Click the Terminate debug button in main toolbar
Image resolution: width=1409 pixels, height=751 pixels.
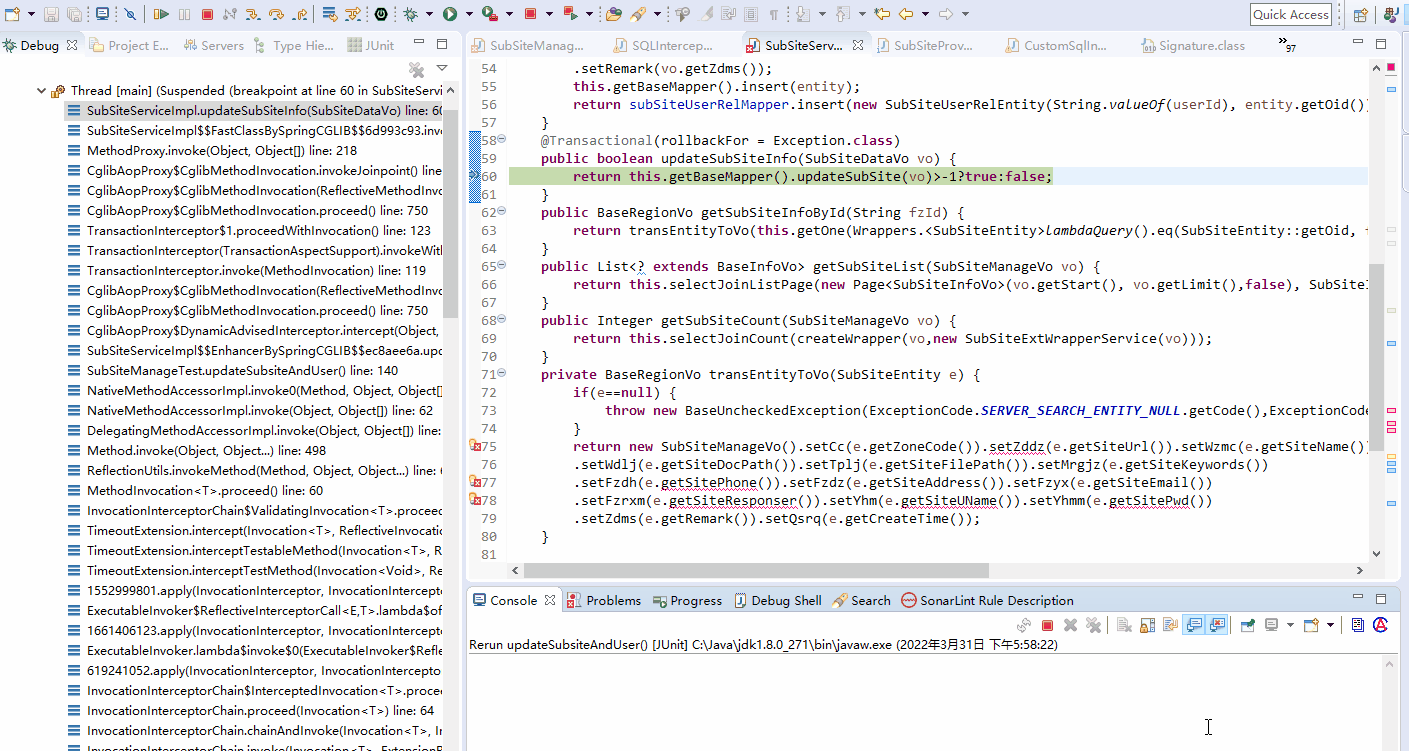[x=207, y=14]
